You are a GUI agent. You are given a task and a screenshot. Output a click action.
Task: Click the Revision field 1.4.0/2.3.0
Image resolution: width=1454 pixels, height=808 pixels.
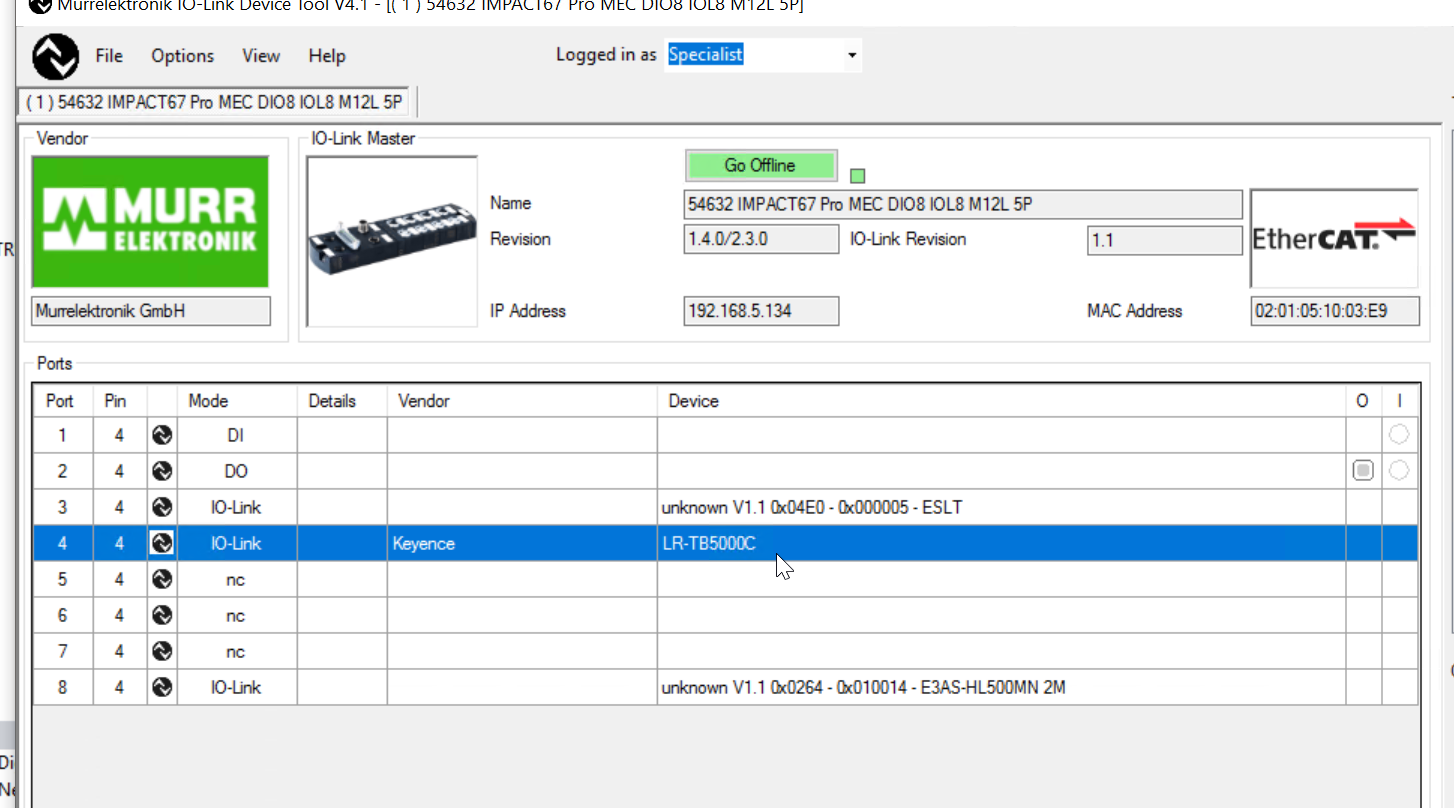pyautogui.click(x=761, y=239)
